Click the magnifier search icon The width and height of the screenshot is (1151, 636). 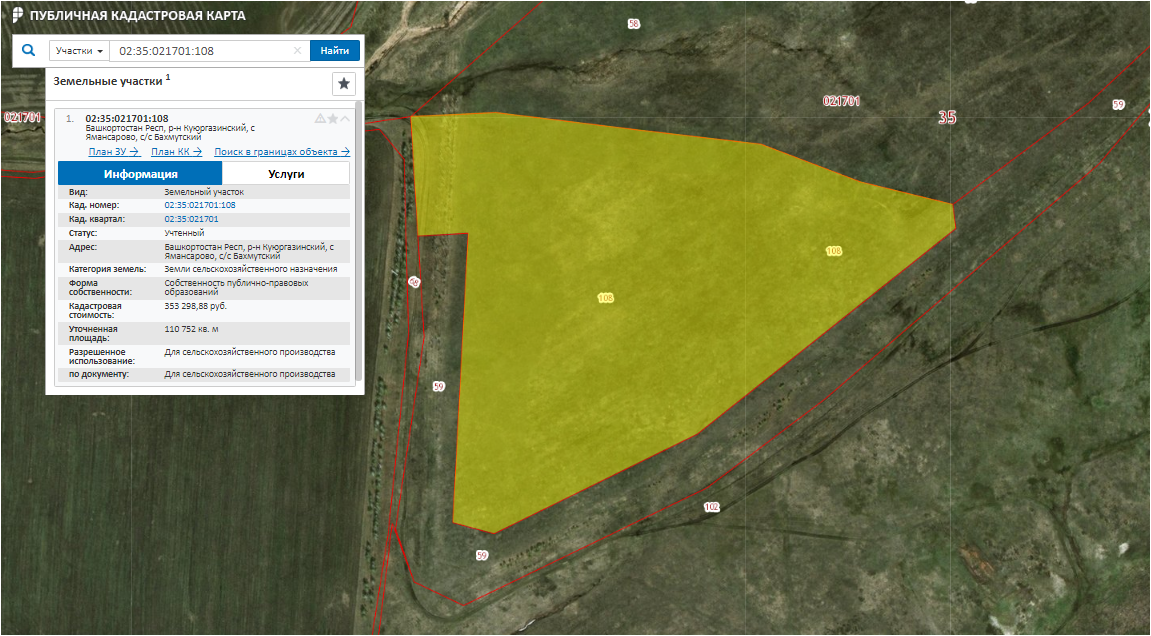tap(28, 50)
